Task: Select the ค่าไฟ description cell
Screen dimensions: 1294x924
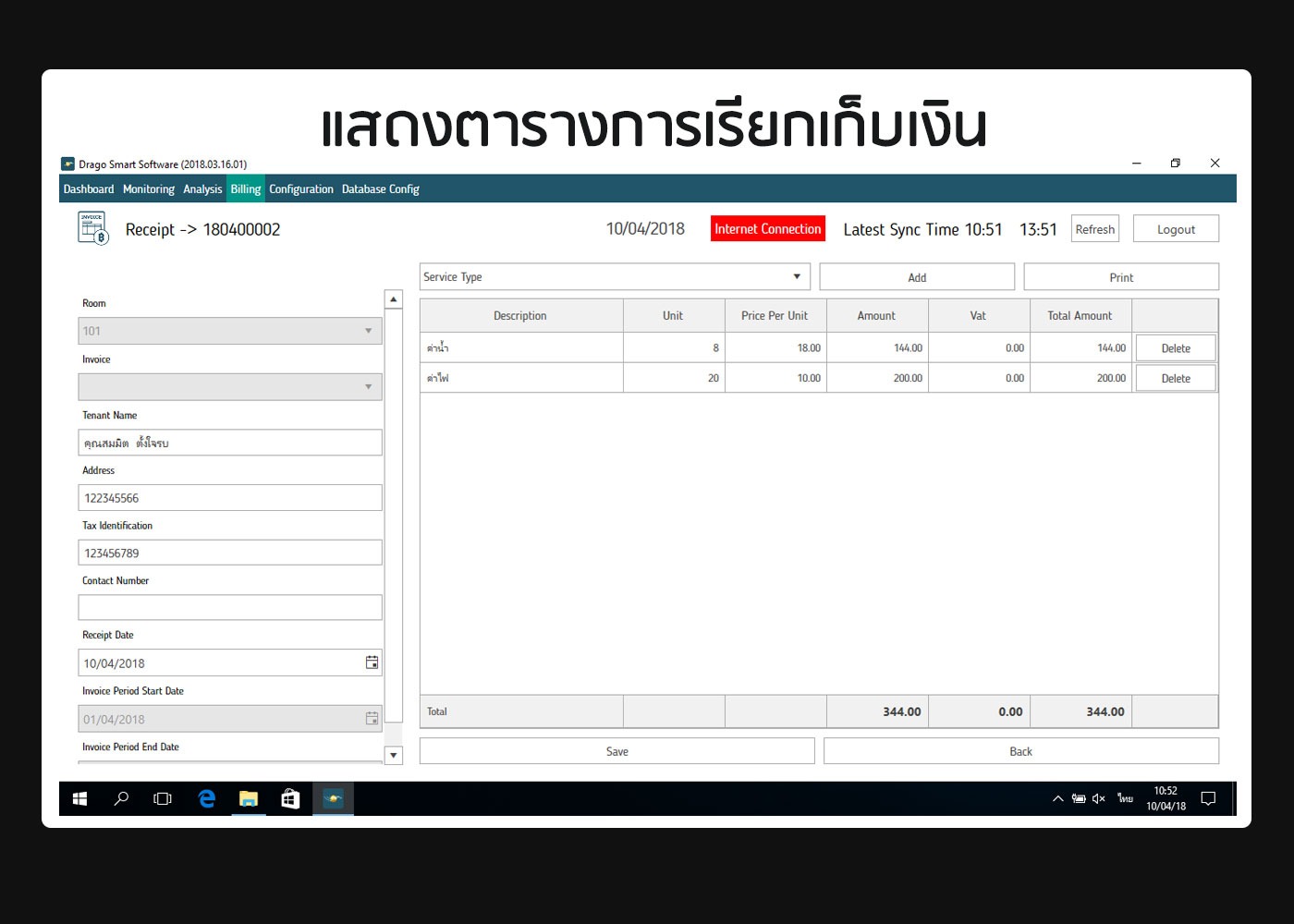Action: [521, 378]
